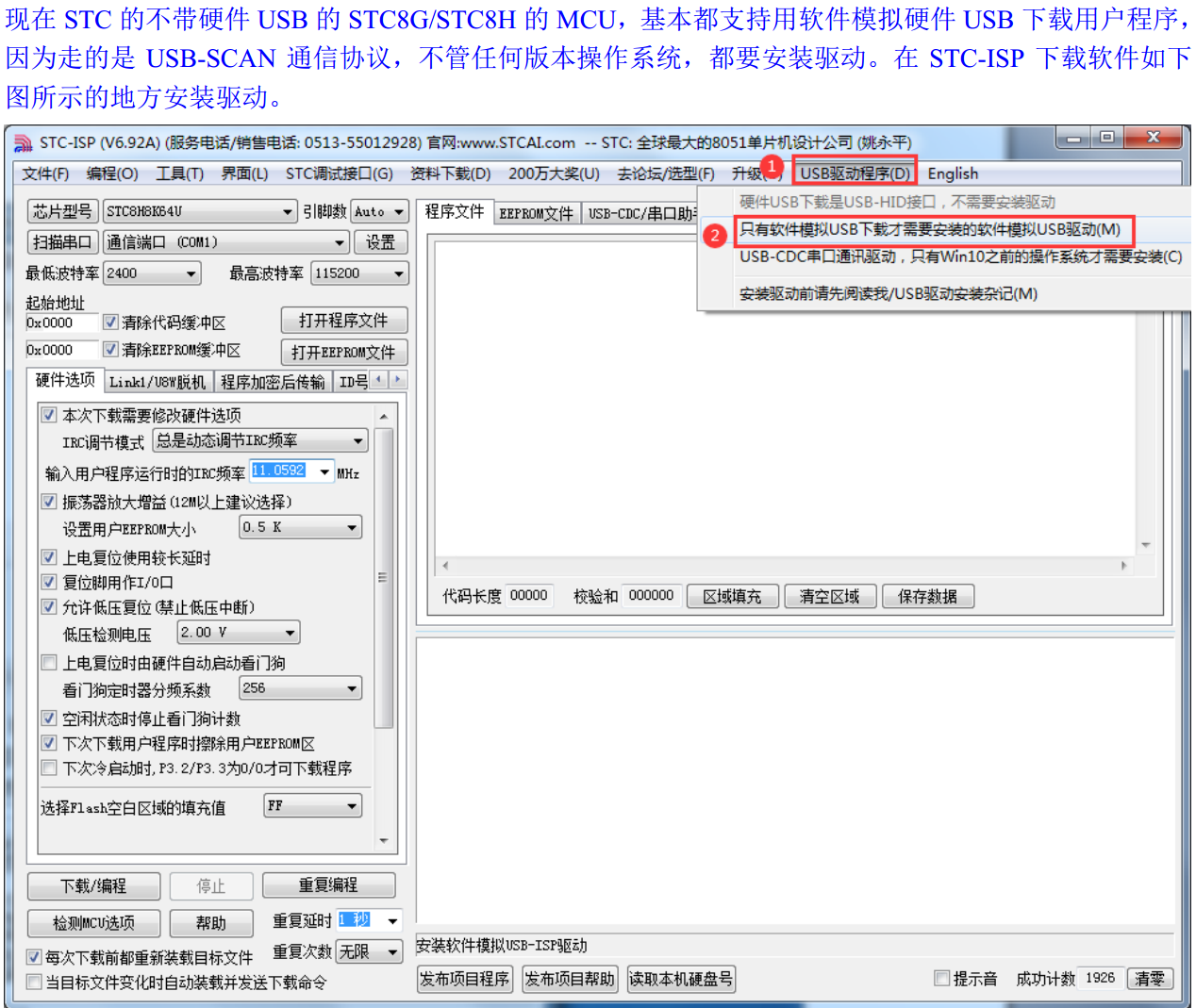Click the 下载/编程 button
The width and height of the screenshot is (1196, 1008).
(93, 886)
